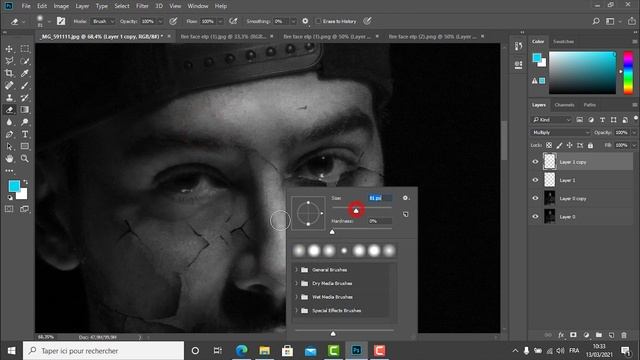Switch to the Channels tab
Viewport: 640px width, 360px height.
[564, 105]
